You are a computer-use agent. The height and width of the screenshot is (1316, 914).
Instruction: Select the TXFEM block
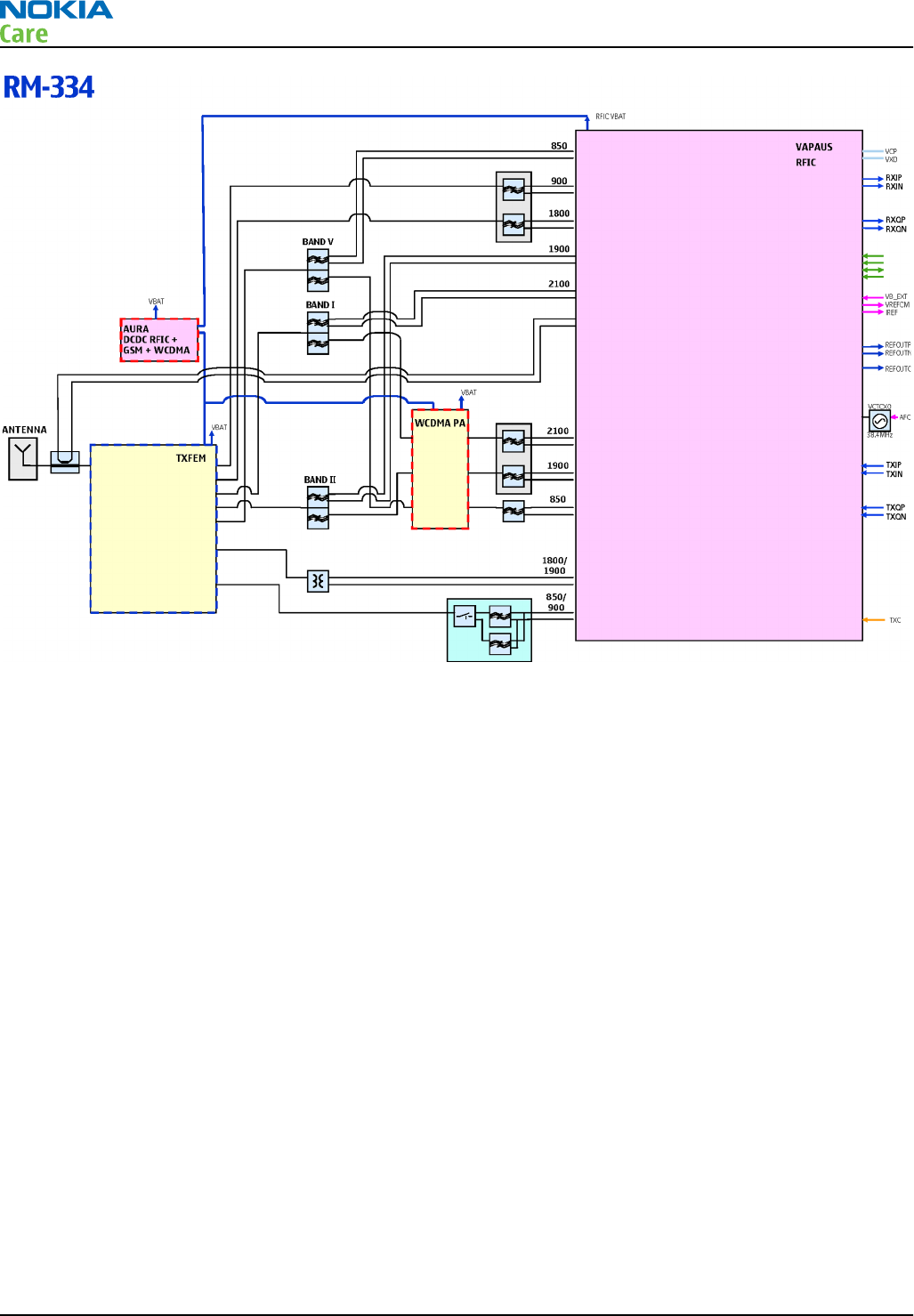[x=153, y=529]
